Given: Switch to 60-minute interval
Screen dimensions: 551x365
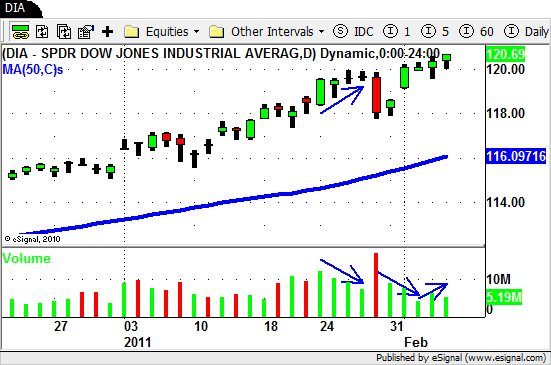Looking at the screenshot, I should (x=476, y=32).
